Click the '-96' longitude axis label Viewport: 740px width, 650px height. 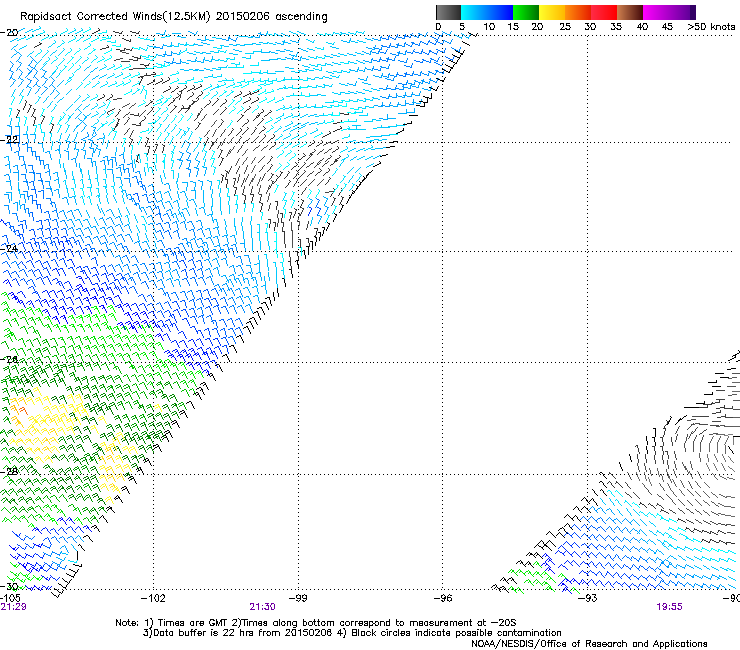(x=443, y=598)
